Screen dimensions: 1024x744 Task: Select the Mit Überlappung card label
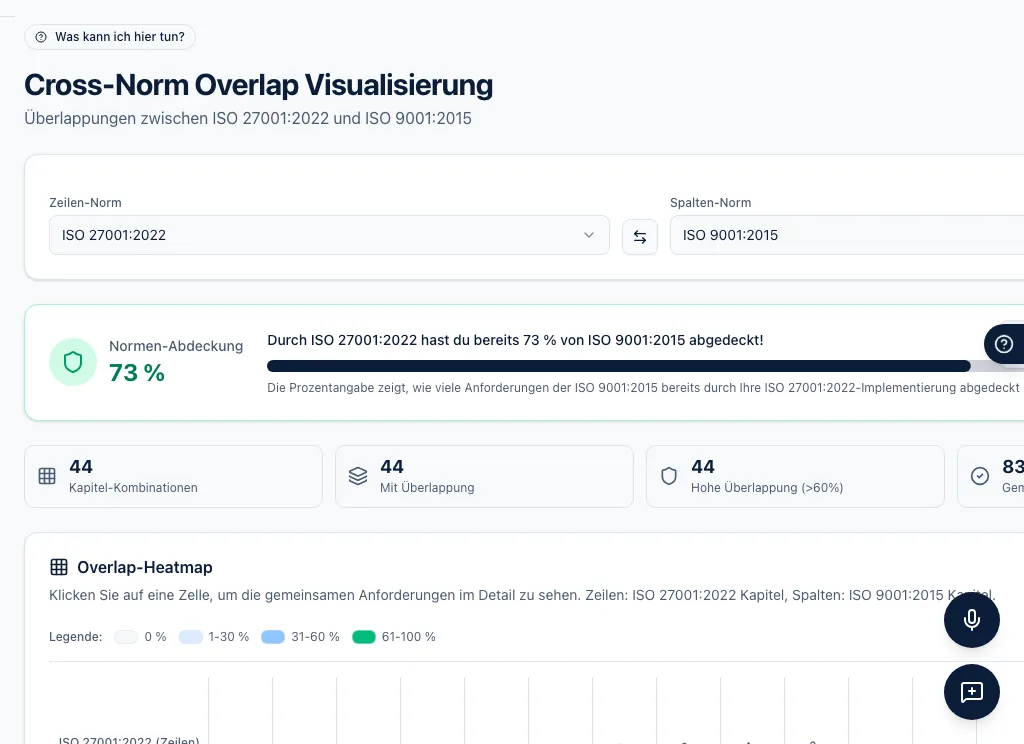427,487
